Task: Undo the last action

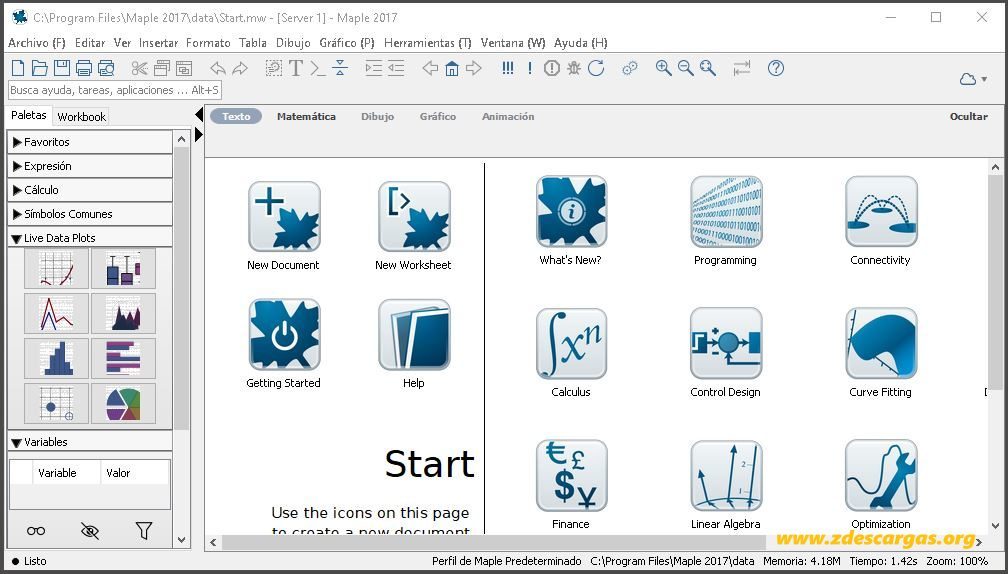Action: pos(218,68)
